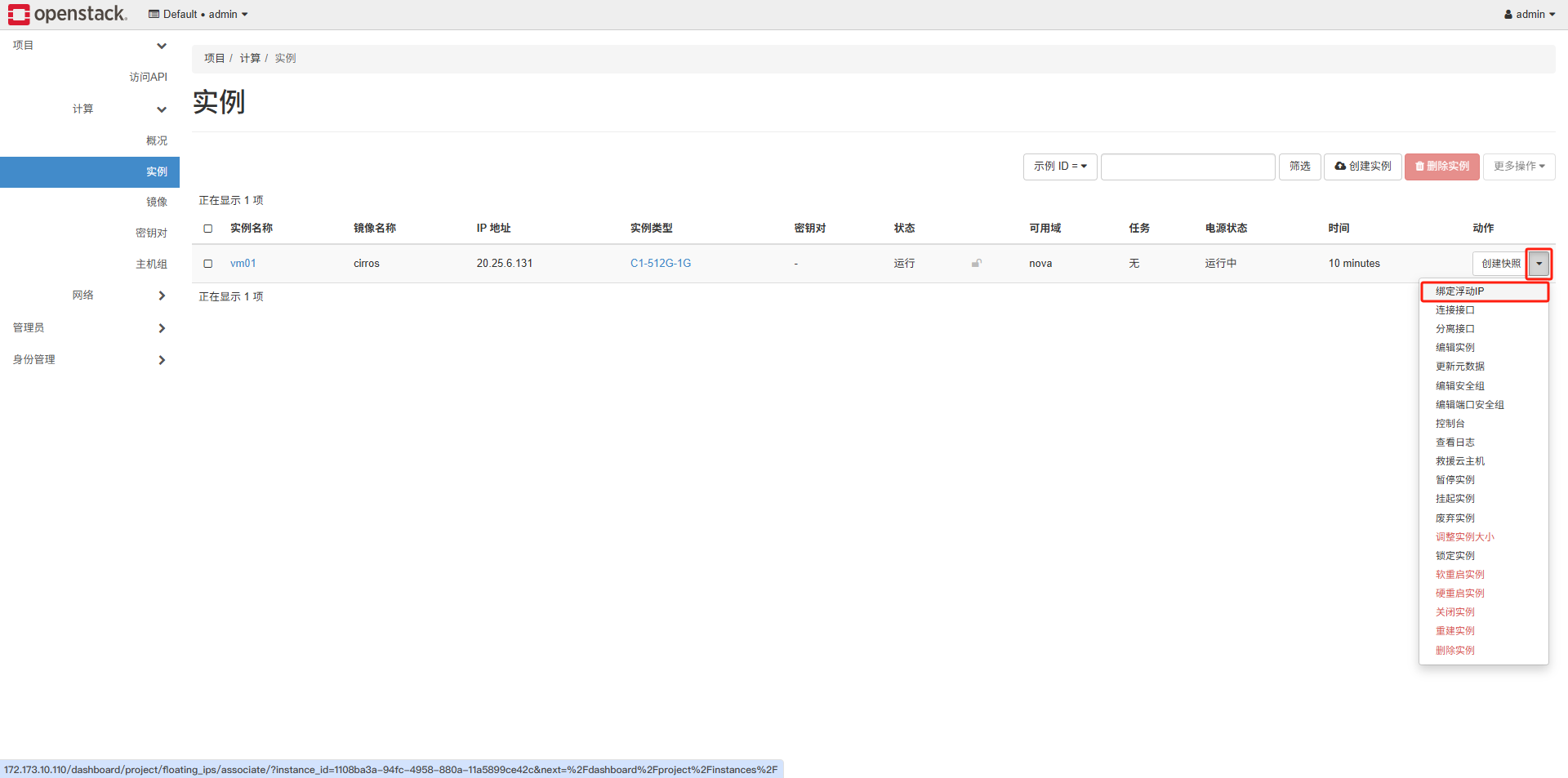Click the 20.25.6.131 IP address cell
This screenshot has width=1568, height=778.
click(x=505, y=264)
